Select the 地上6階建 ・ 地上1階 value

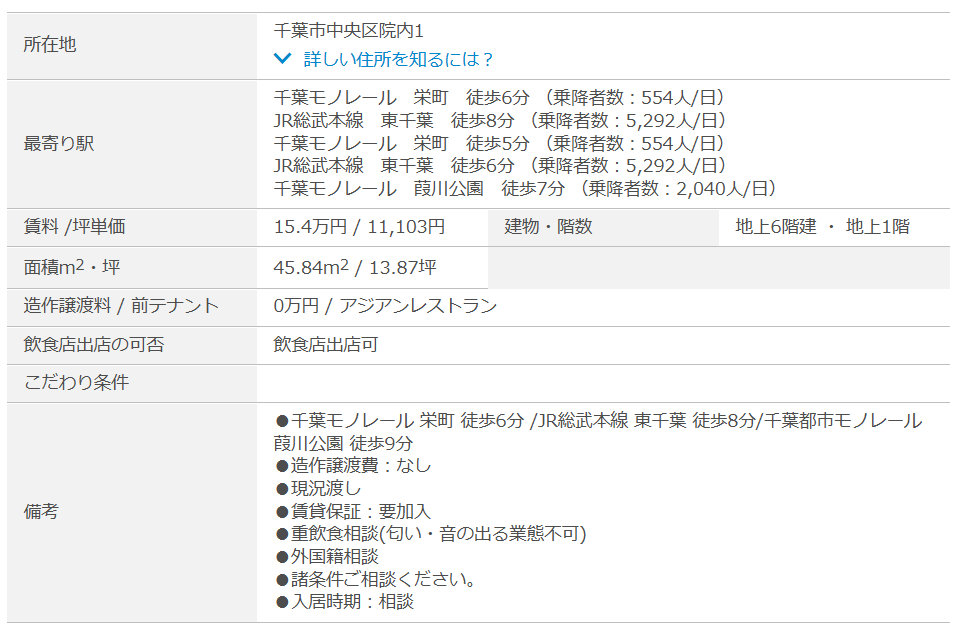822,227
